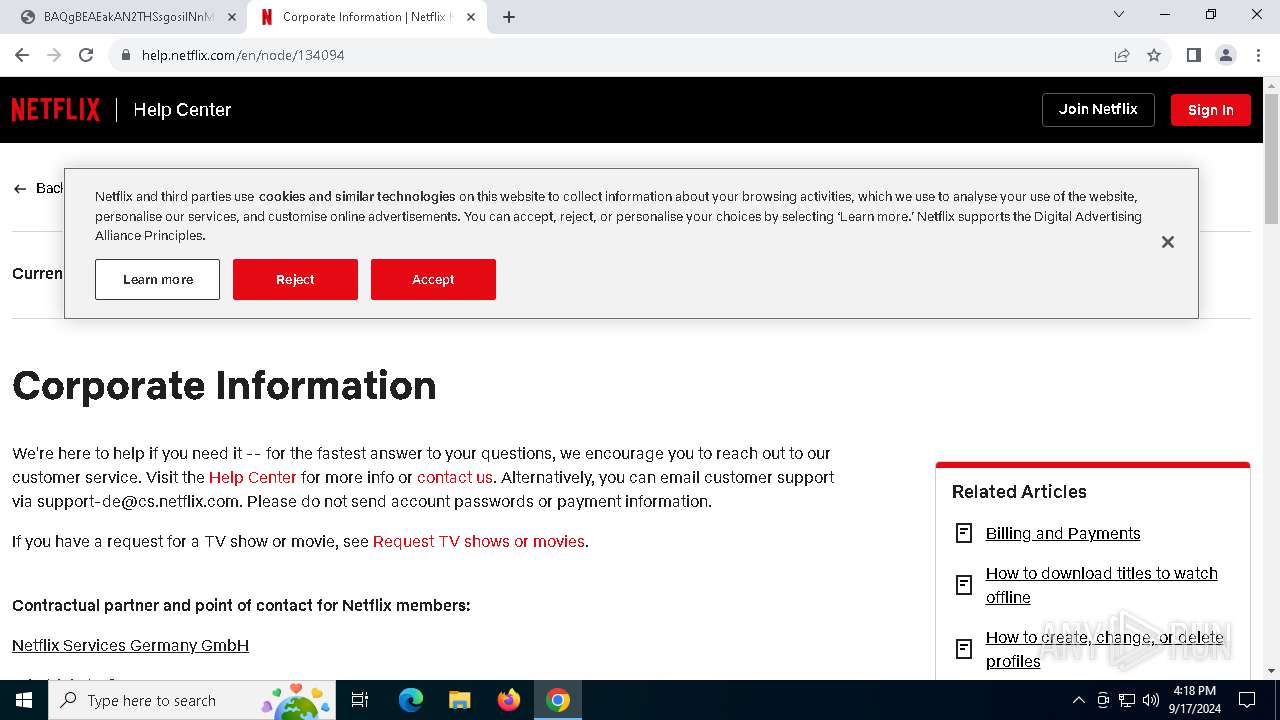Image resolution: width=1280 pixels, height=720 pixels.
Task: Launch Microsoft Edge from the taskbar
Action: 411,700
